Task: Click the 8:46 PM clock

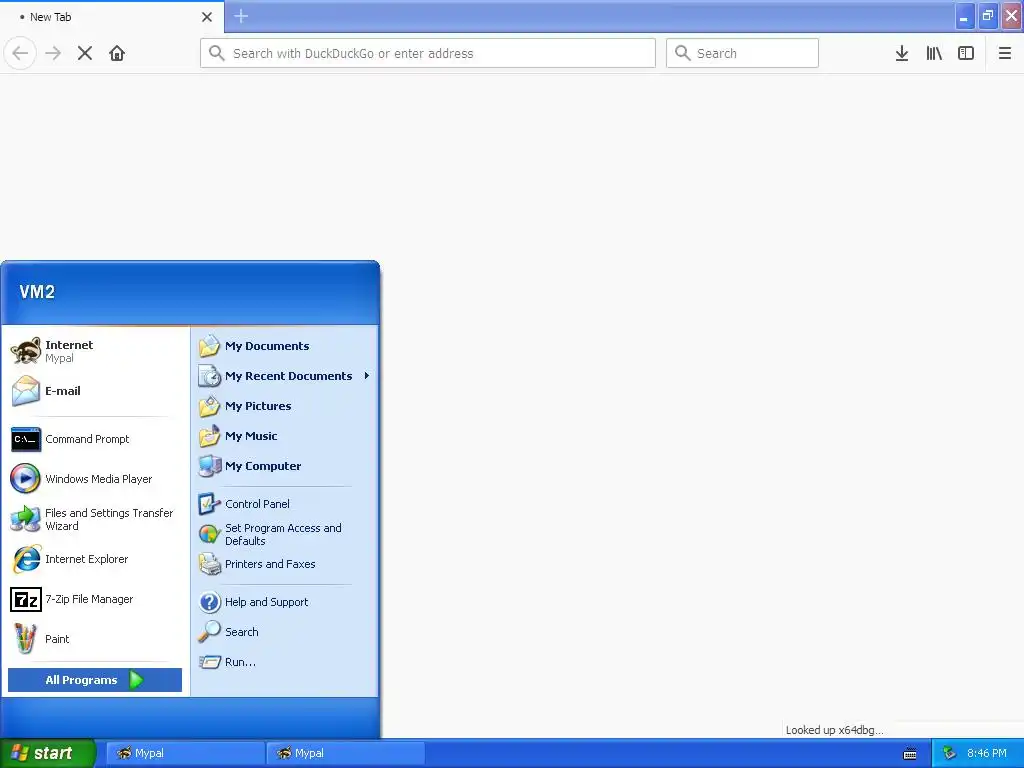Action: click(987, 753)
